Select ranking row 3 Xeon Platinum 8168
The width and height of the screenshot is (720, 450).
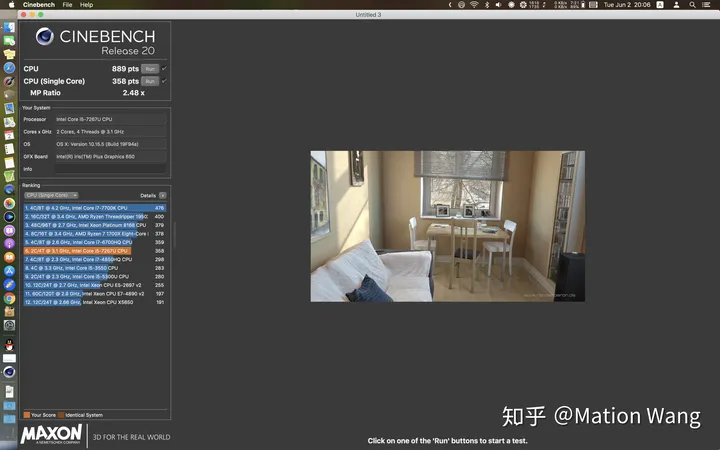95,225
